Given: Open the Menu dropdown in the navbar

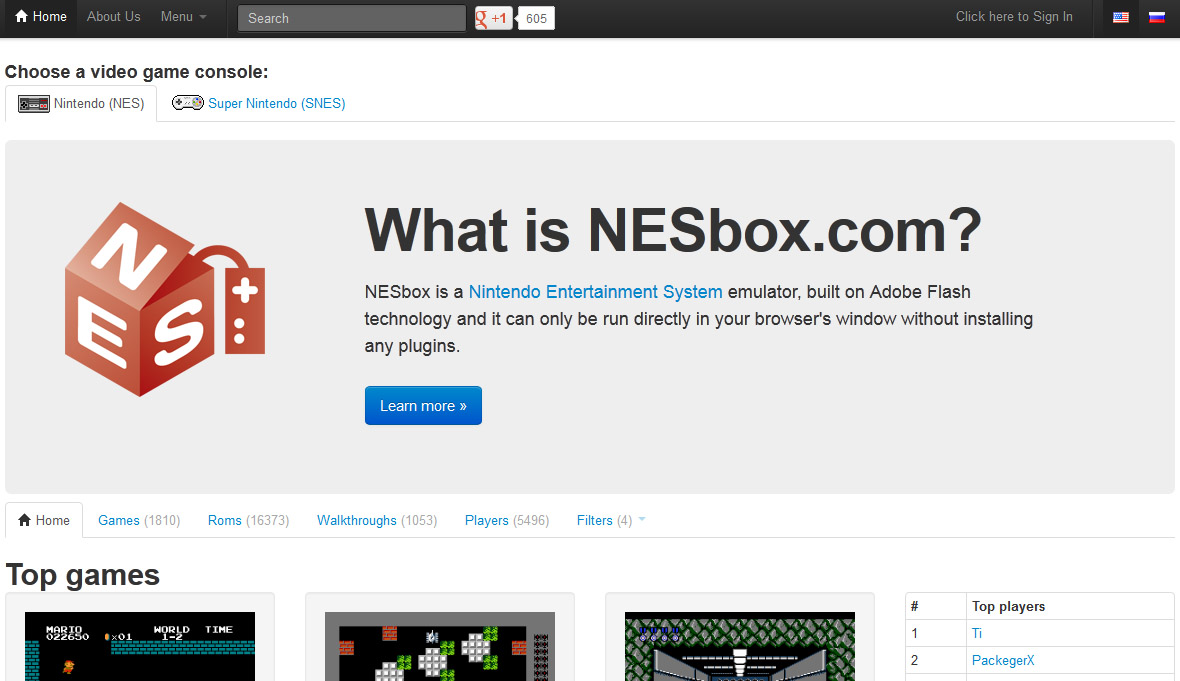Looking at the screenshot, I should click(x=184, y=17).
